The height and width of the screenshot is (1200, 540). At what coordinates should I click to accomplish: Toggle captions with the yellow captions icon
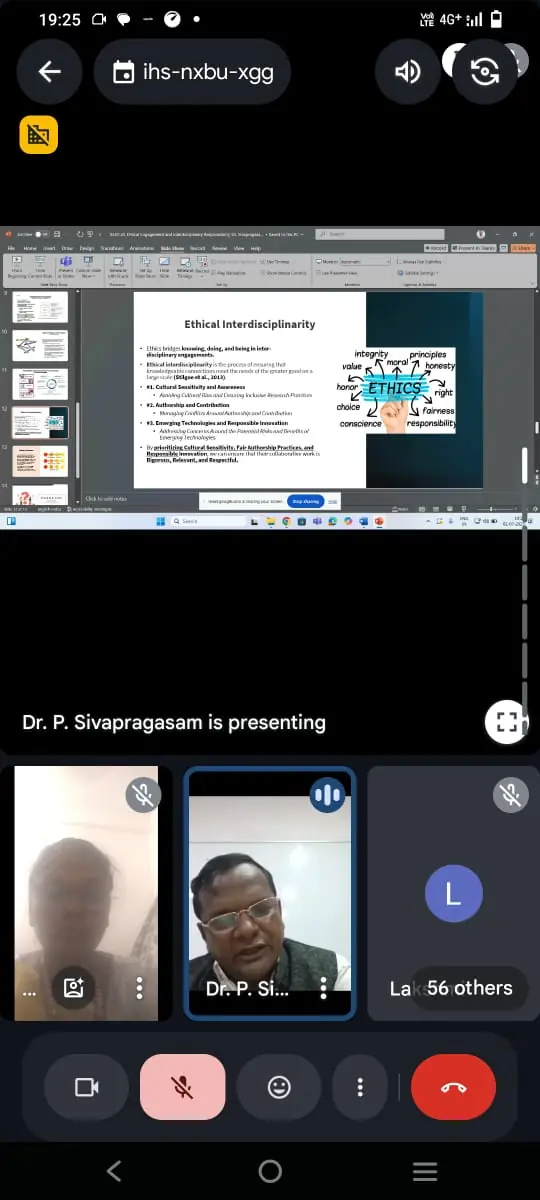tap(39, 134)
